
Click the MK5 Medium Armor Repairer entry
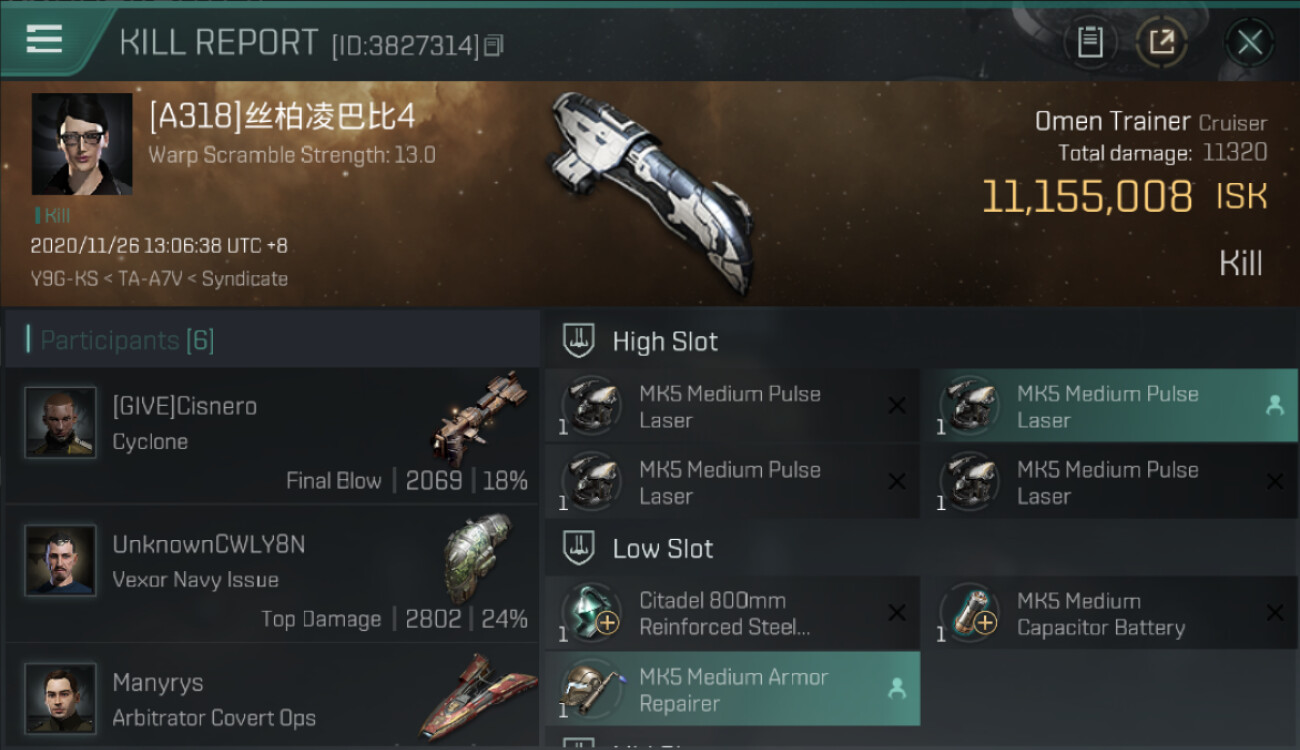(x=732, y=689)
